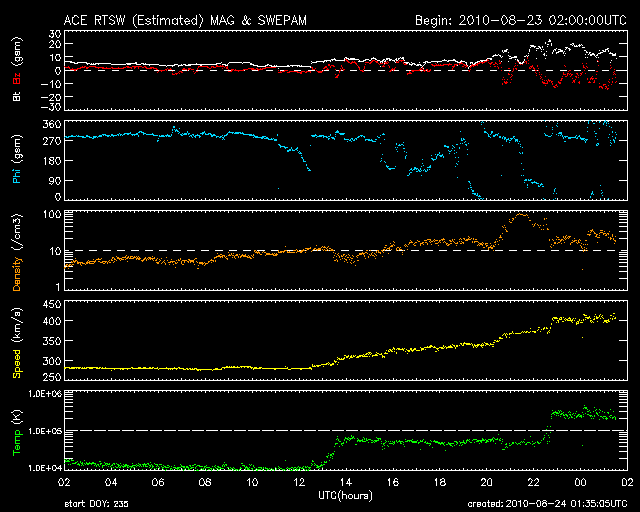Click the 'ACE RTSW (Estimated) MAG & SWEPAM' title
Viewport: 640px width, 512px height.
tap(185, 20)
